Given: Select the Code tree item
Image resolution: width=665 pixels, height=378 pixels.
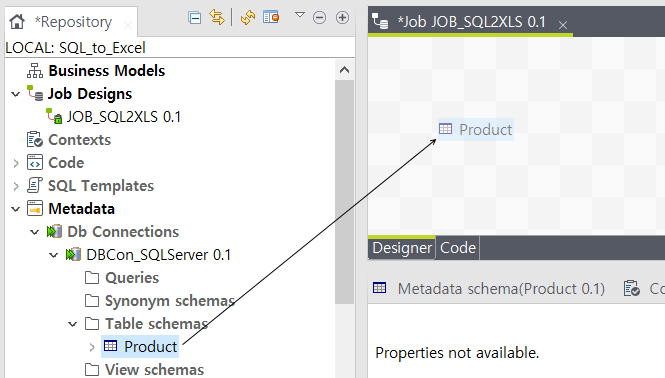Looking at the screenshot, I should coord(66,163).
